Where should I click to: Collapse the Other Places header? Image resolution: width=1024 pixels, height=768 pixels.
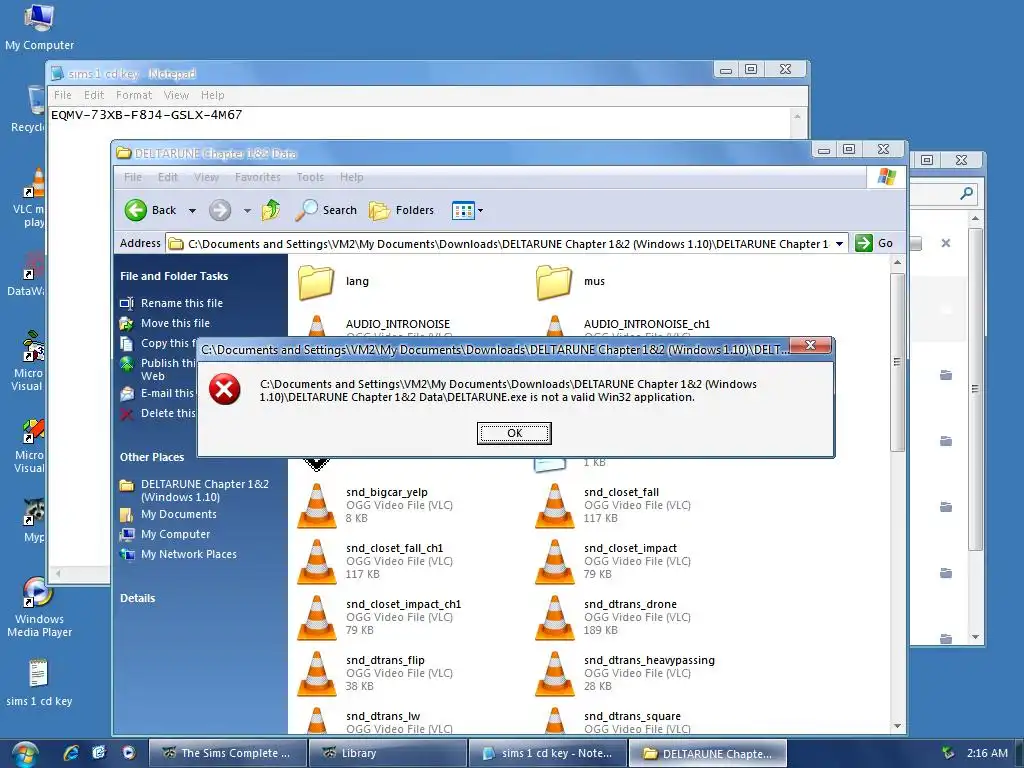(x=152, y=457)
